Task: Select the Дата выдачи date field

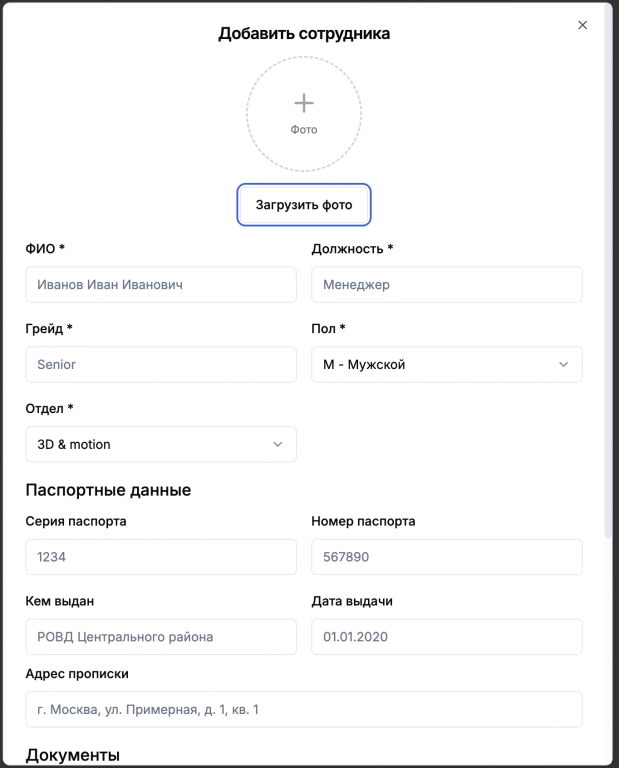Action: coord(447,637)
